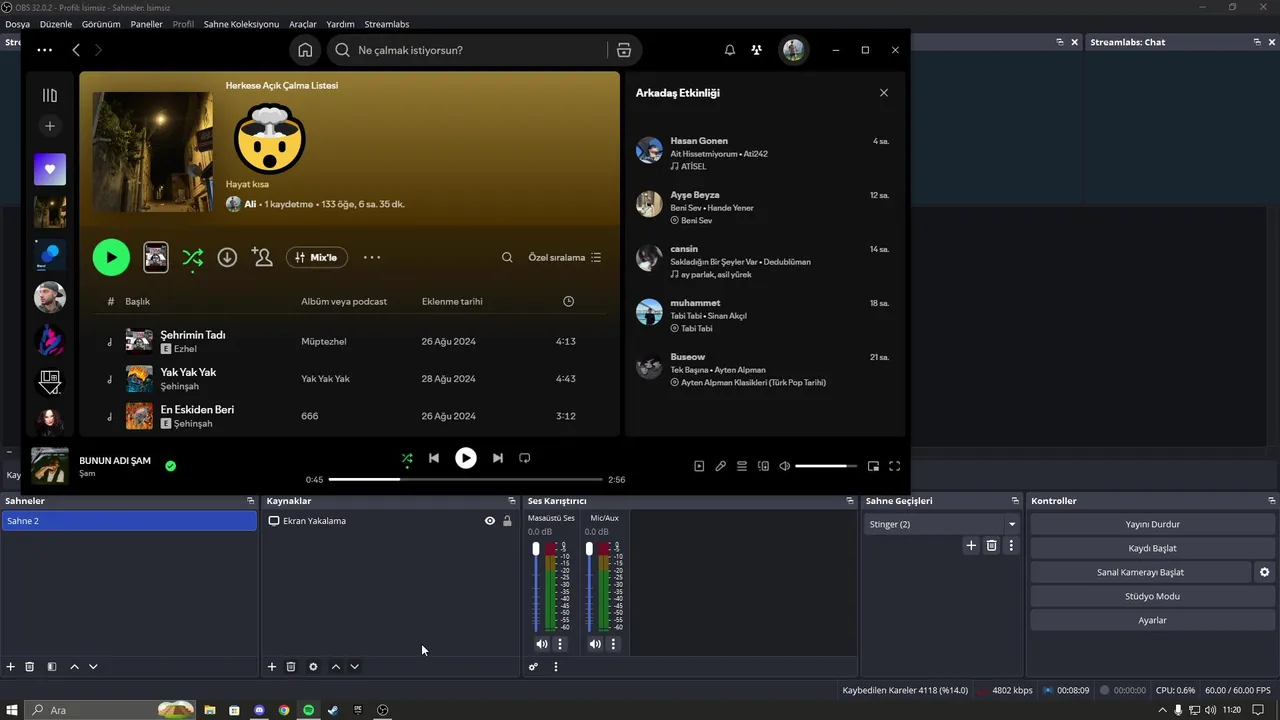
Task: Download the playlist with the arrow icon
Action: click(227, 257)
